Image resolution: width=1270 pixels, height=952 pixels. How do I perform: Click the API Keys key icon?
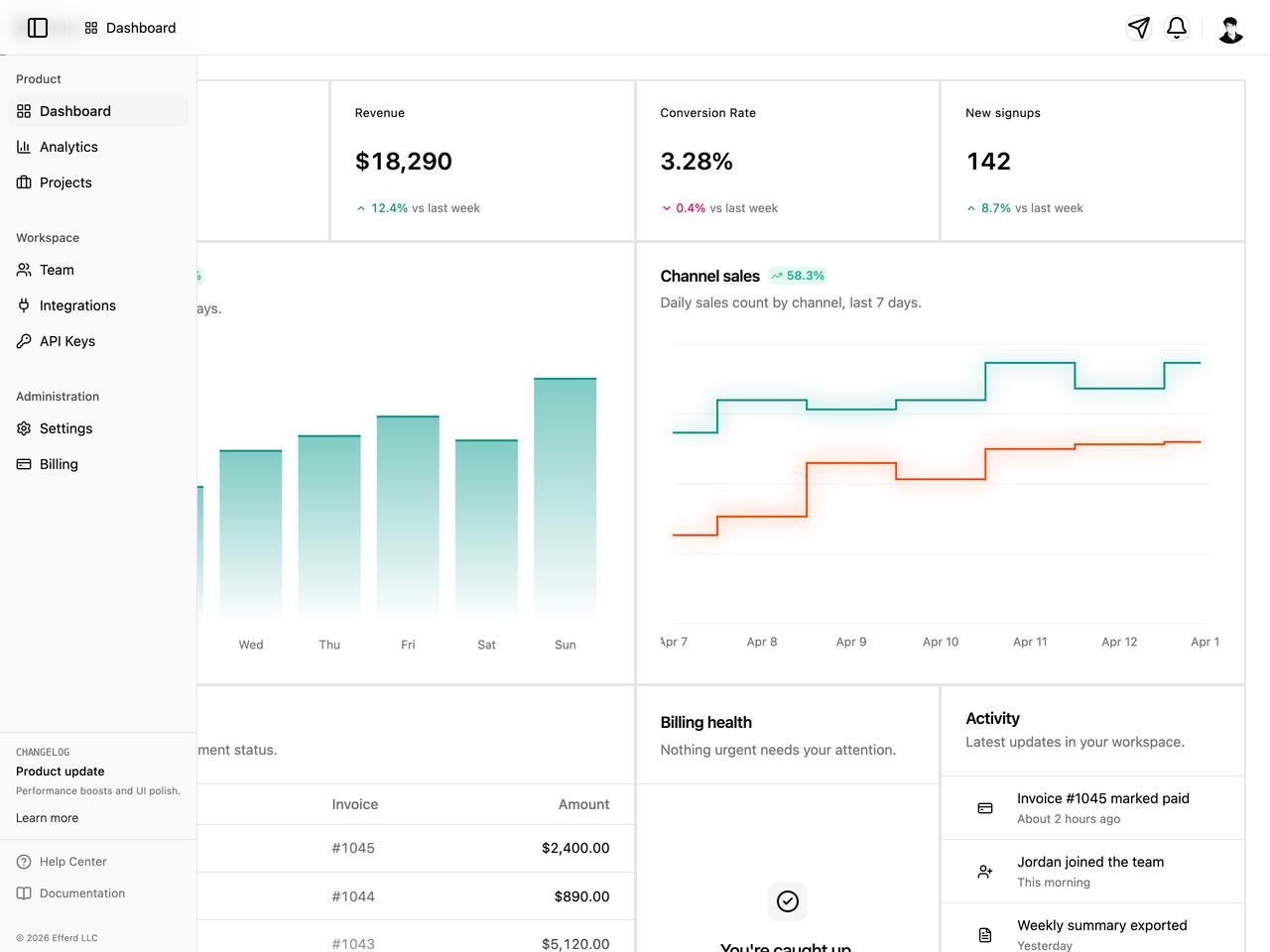(24, 341)
